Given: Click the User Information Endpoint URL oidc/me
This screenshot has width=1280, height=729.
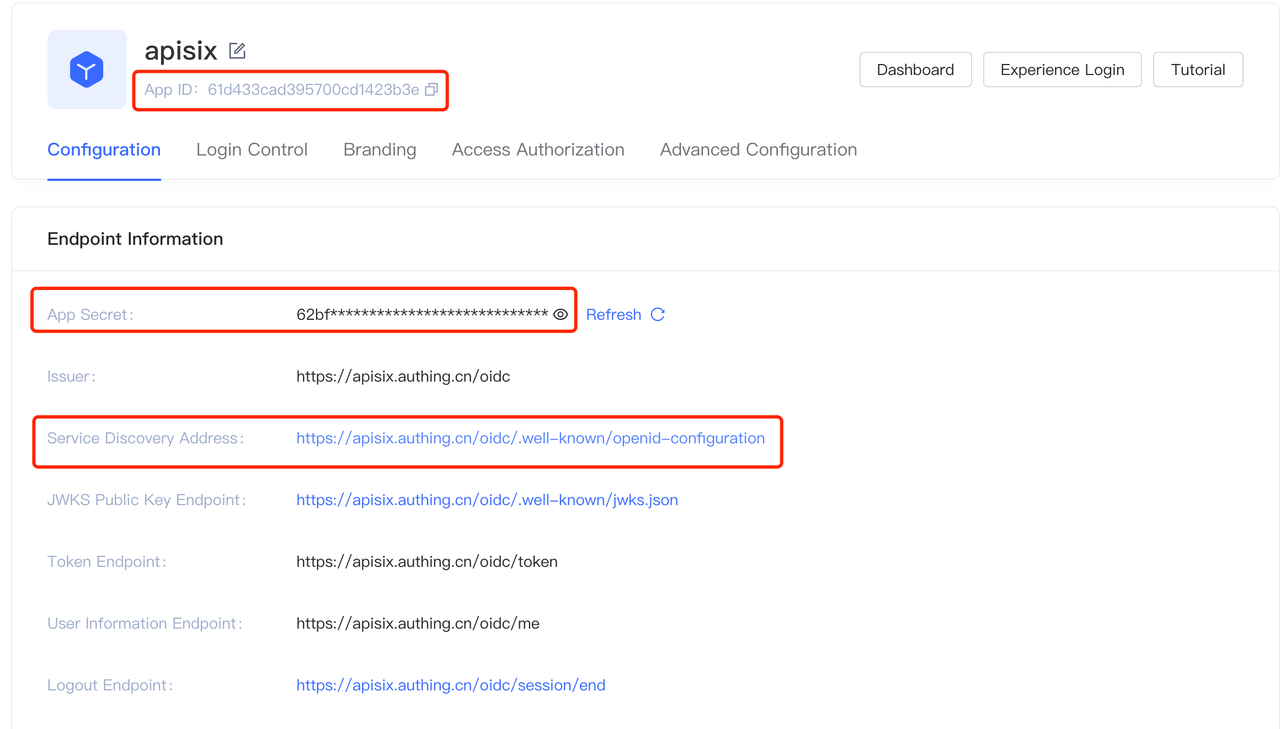Looking at the screenshot, I should coord(418,623).
